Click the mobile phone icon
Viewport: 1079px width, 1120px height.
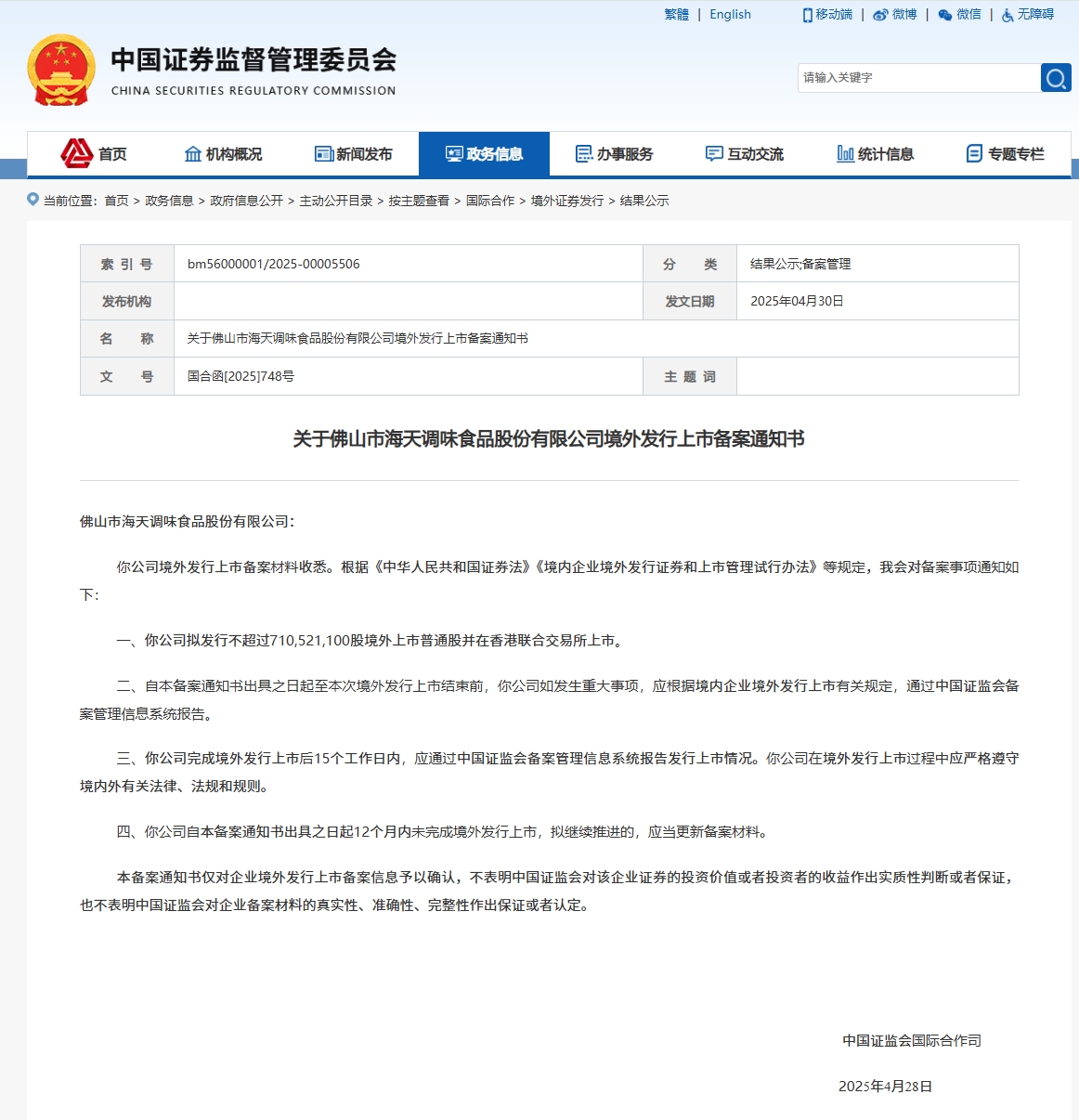pyautogui.click(x=808, y=15)
